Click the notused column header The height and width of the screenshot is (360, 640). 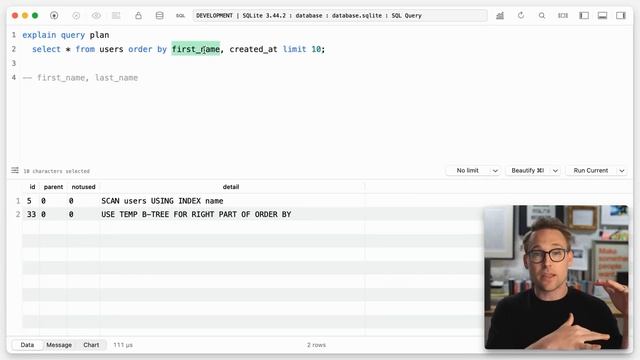(83, 187)
